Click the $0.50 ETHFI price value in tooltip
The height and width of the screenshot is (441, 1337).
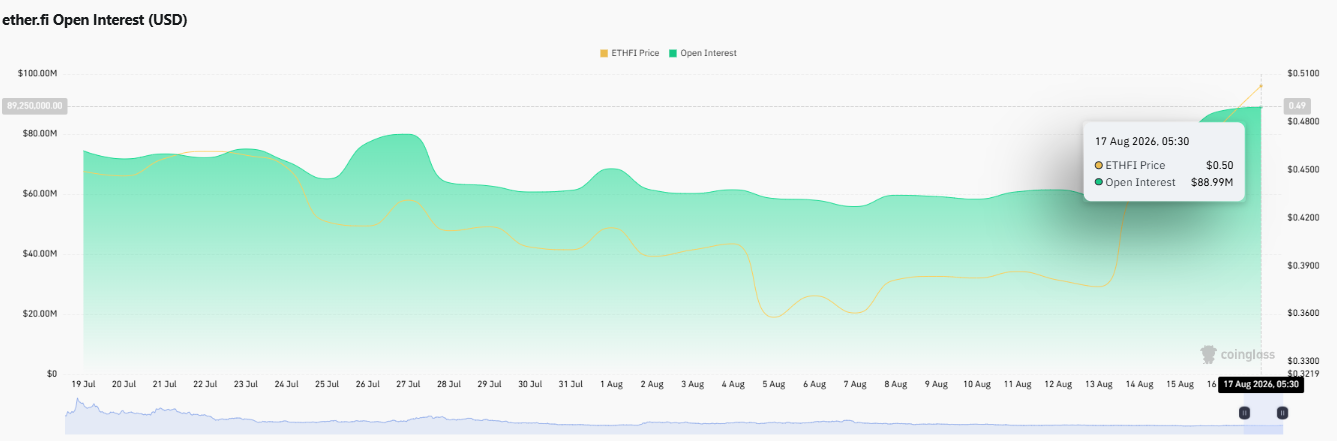[1219, 165]
